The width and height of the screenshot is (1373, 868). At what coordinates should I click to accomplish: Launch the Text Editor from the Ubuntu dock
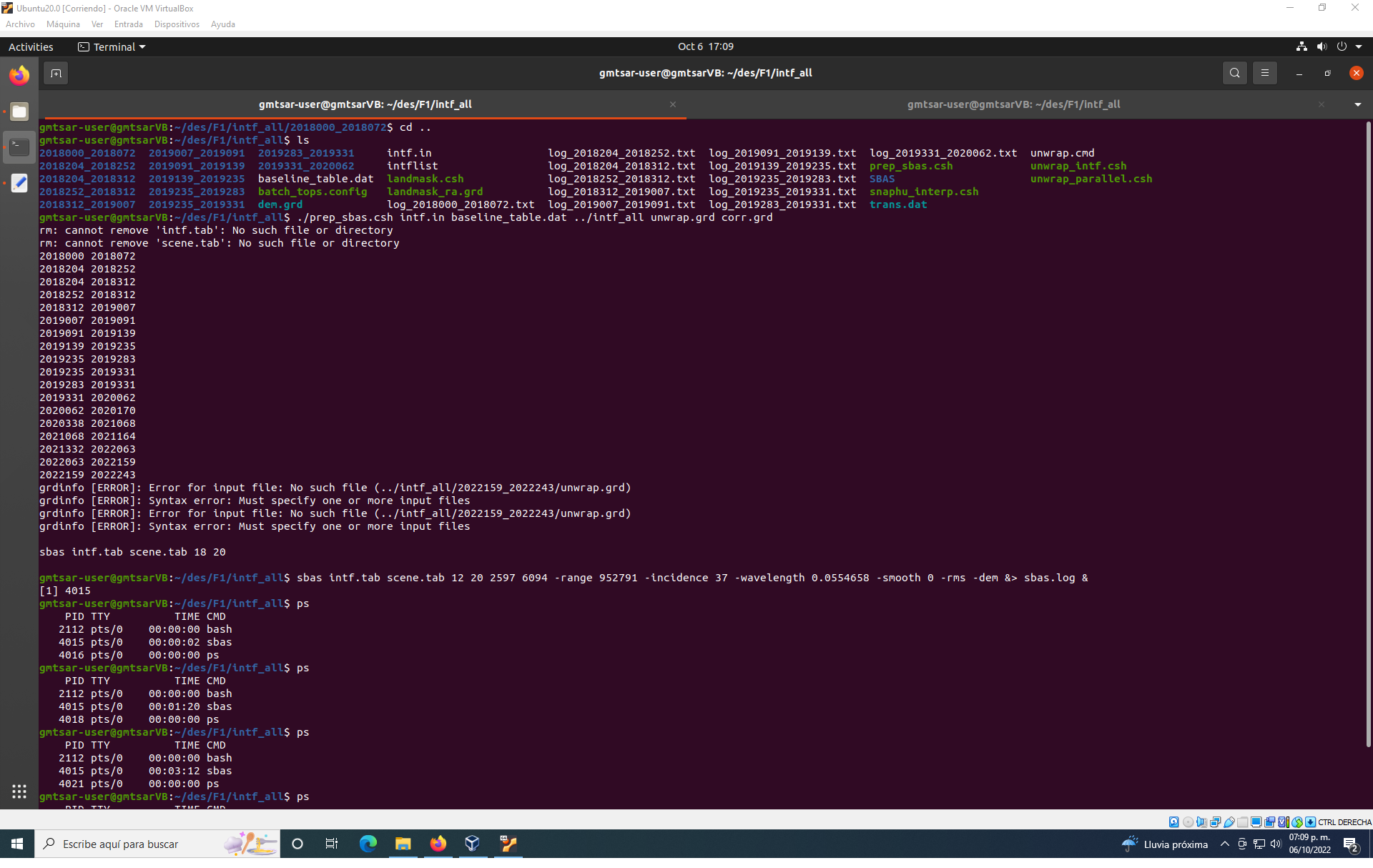click(19, 183)
